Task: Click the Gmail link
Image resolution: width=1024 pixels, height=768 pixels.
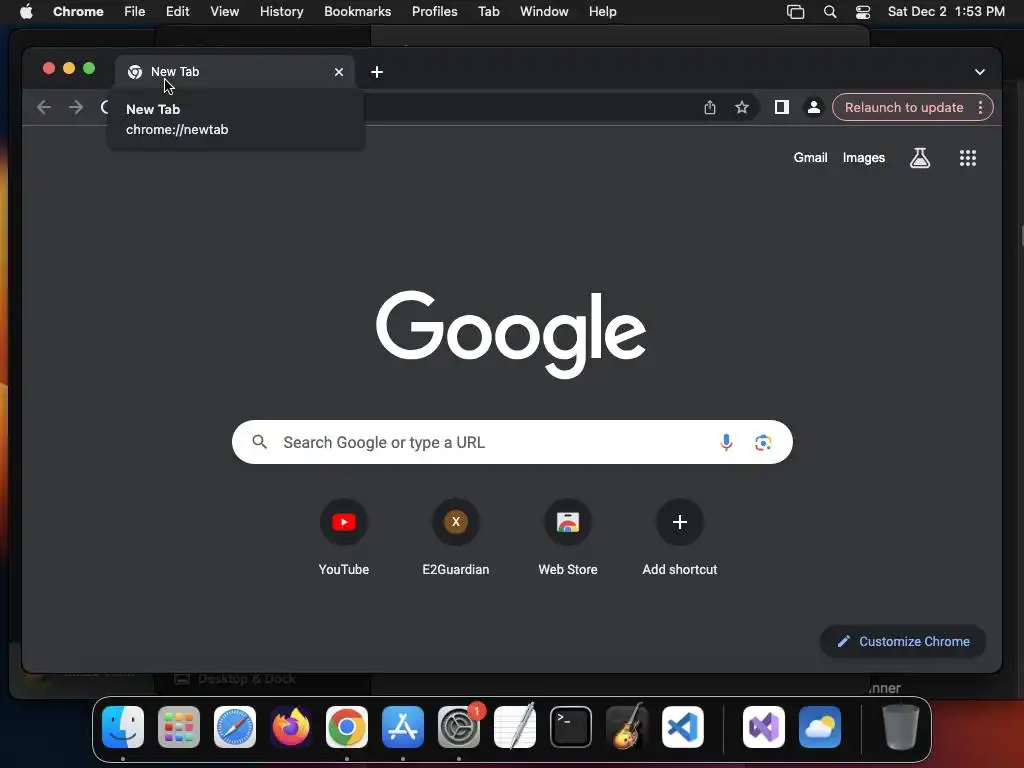Action: coord(810,157)
